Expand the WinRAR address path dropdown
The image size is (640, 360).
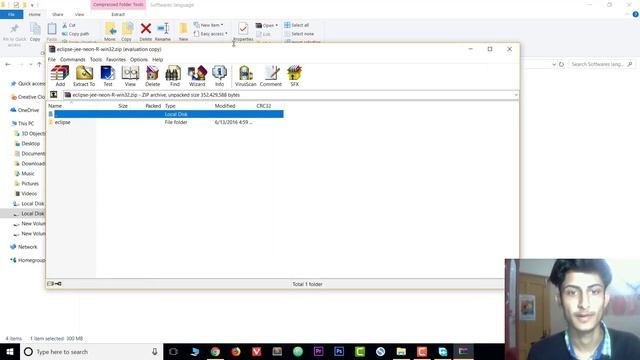click(516, 95)
